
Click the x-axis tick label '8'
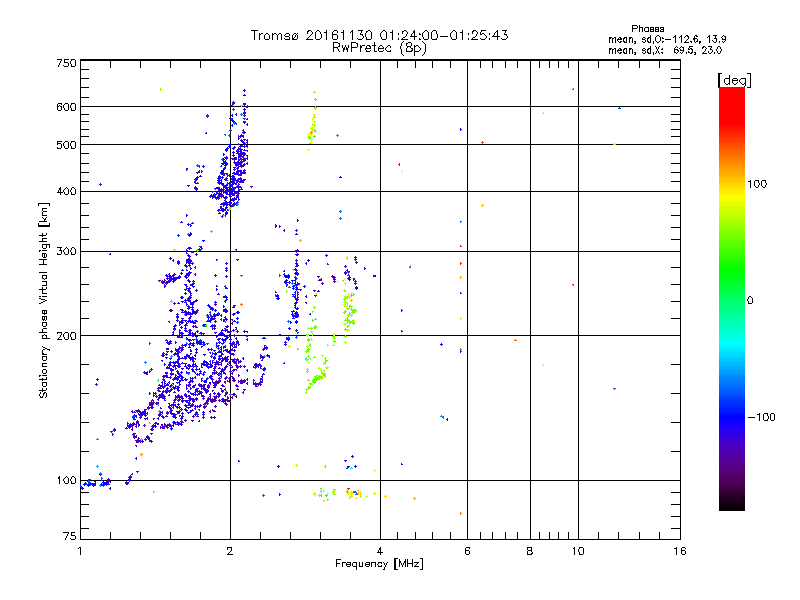pos(530,551)
